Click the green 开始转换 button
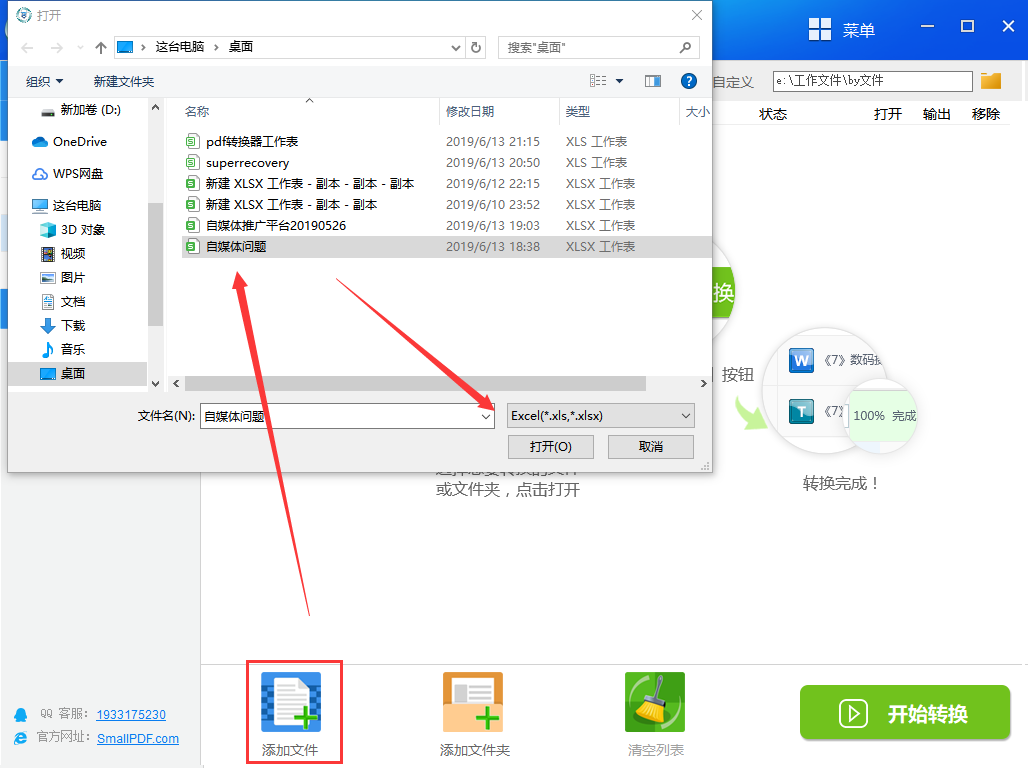 point(905,713)
